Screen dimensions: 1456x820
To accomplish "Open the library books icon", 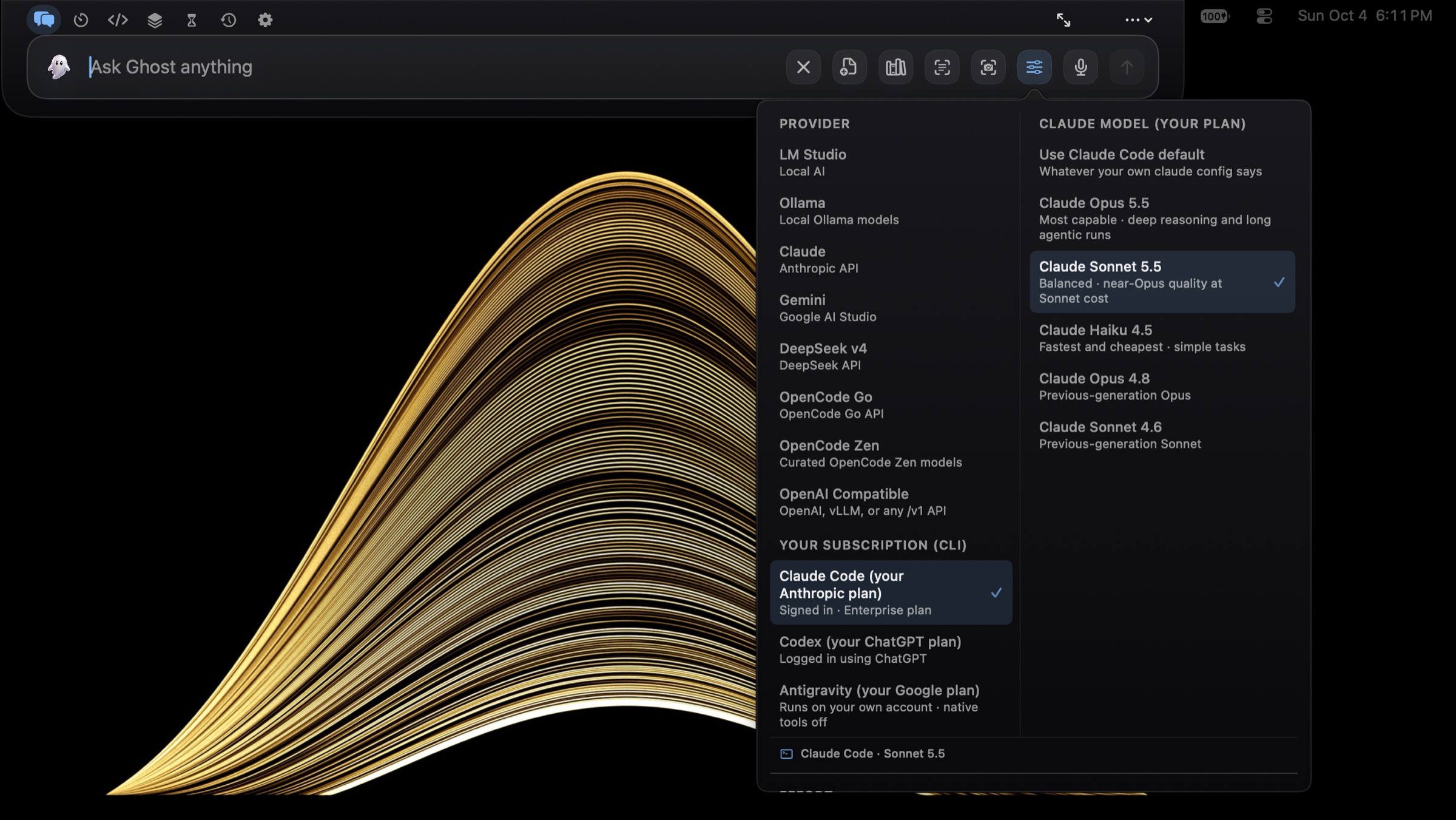I will pos(895,67).
